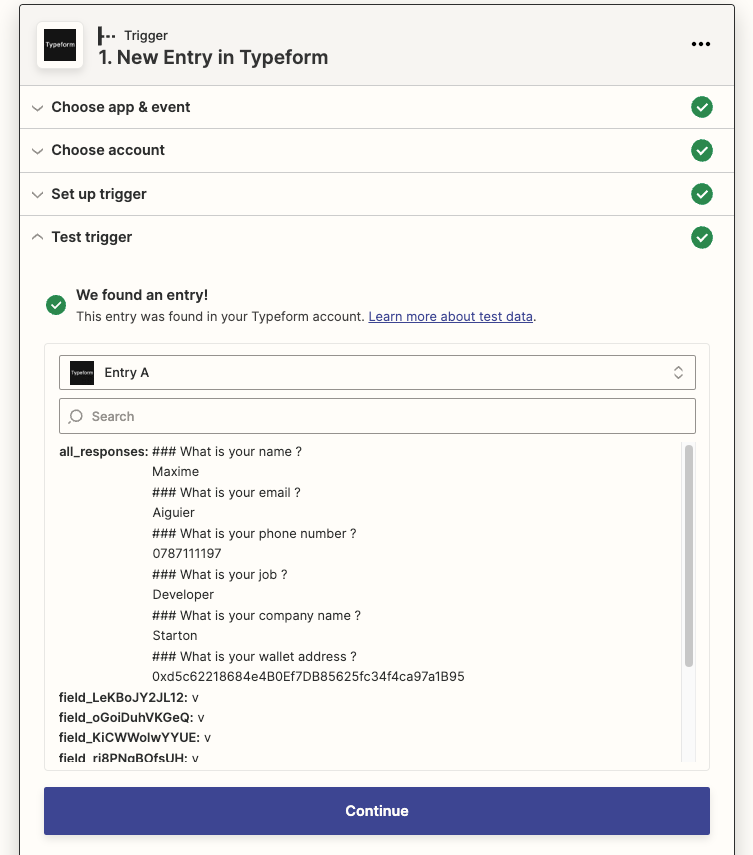753x855 pixels.
Task: Click the company name Starton
Action: pyautogui.click(x=174, y=635)
